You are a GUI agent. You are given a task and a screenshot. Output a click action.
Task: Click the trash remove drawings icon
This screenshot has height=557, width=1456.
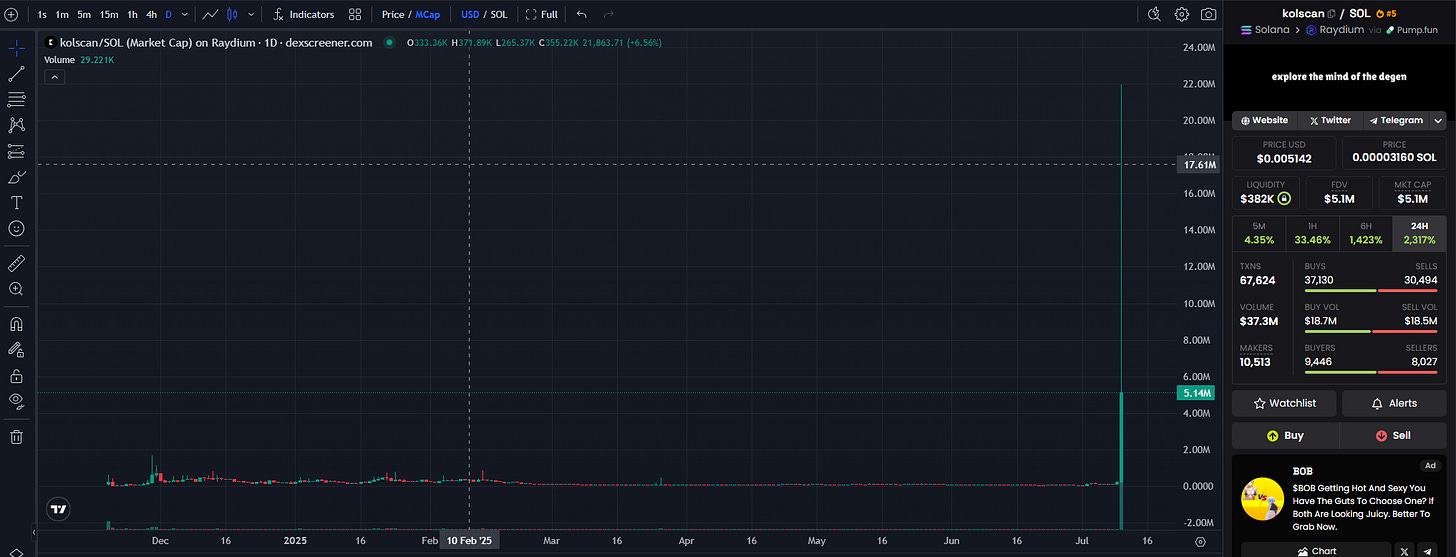(16, 436)
